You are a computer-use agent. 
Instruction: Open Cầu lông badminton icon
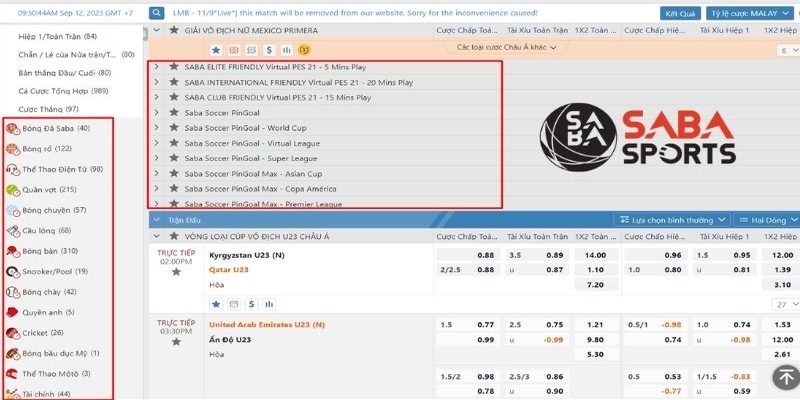tap(13, 231)
